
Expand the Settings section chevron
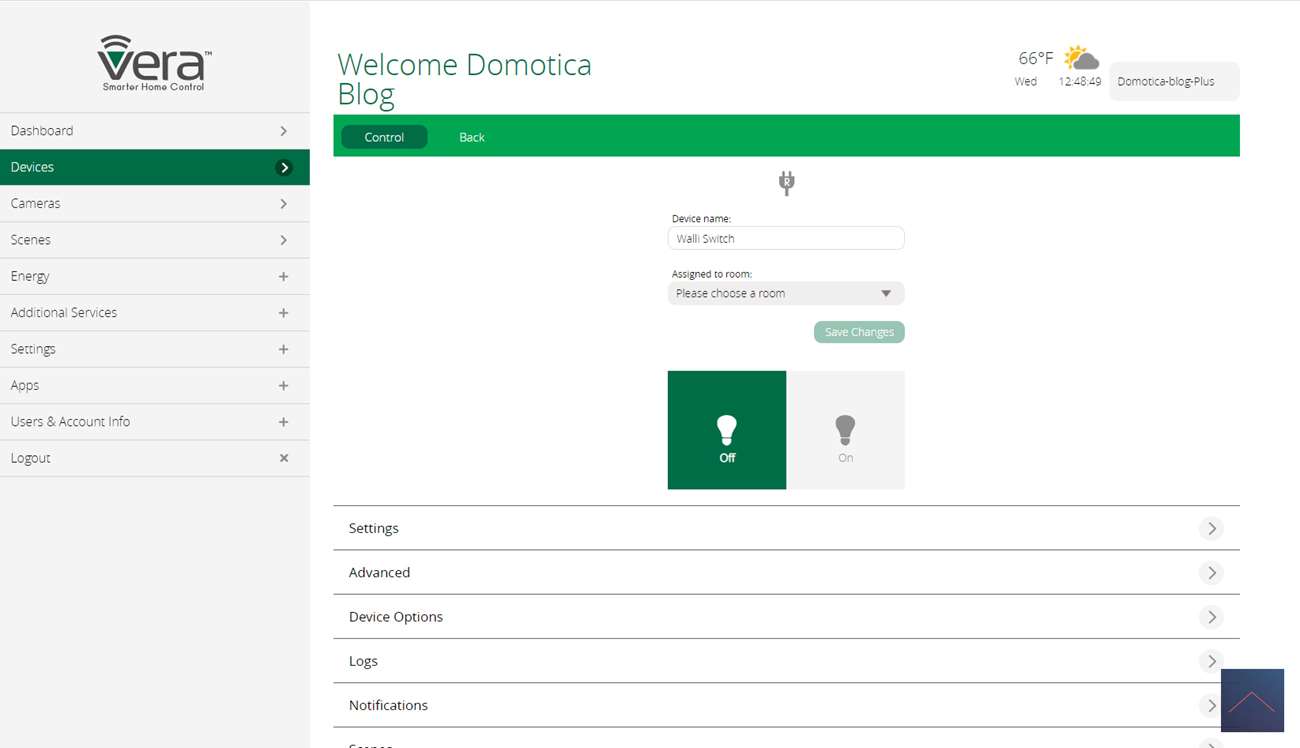click(1211, 528)
